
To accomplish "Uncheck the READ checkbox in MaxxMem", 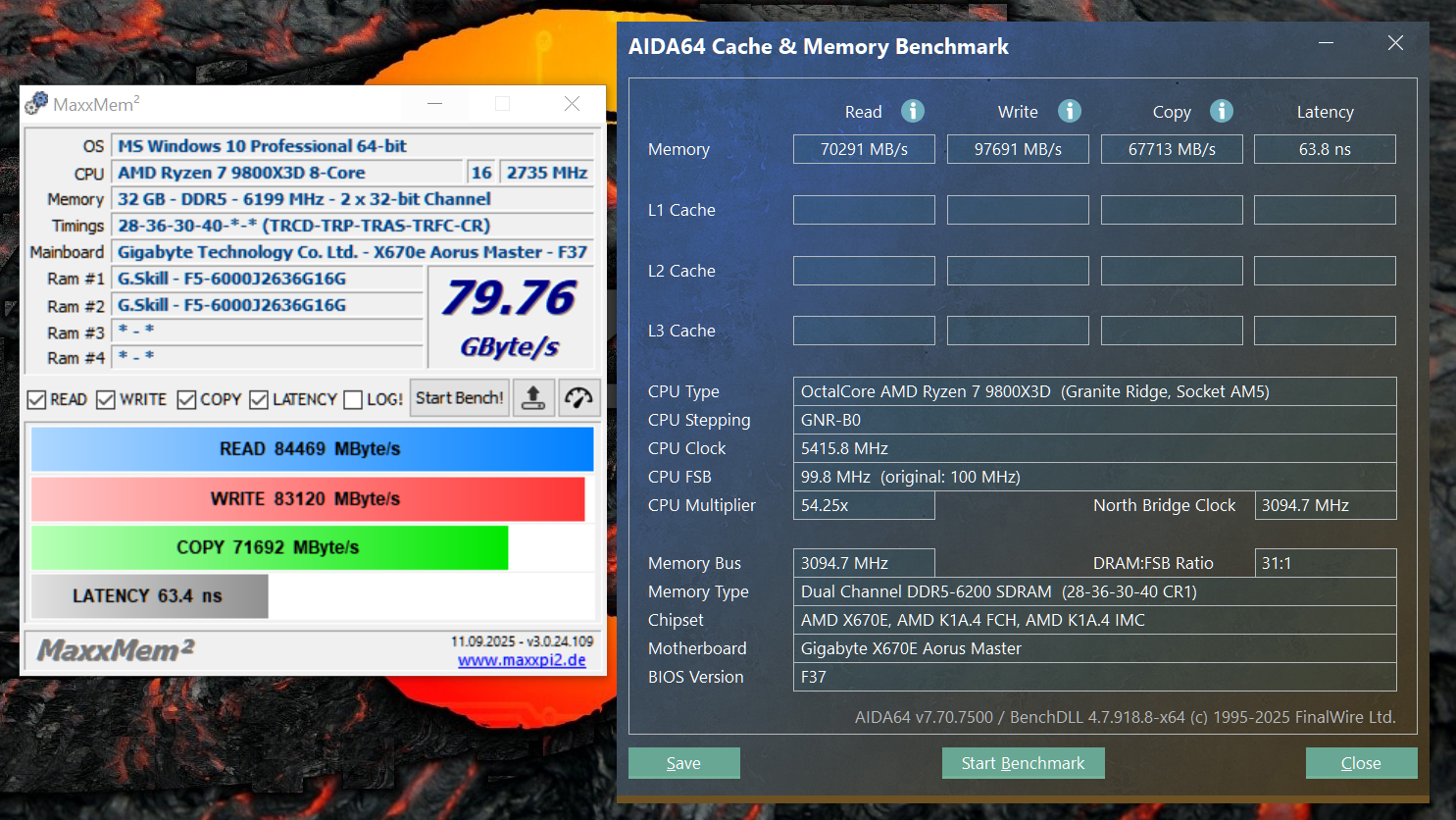I will pos(36,399).
